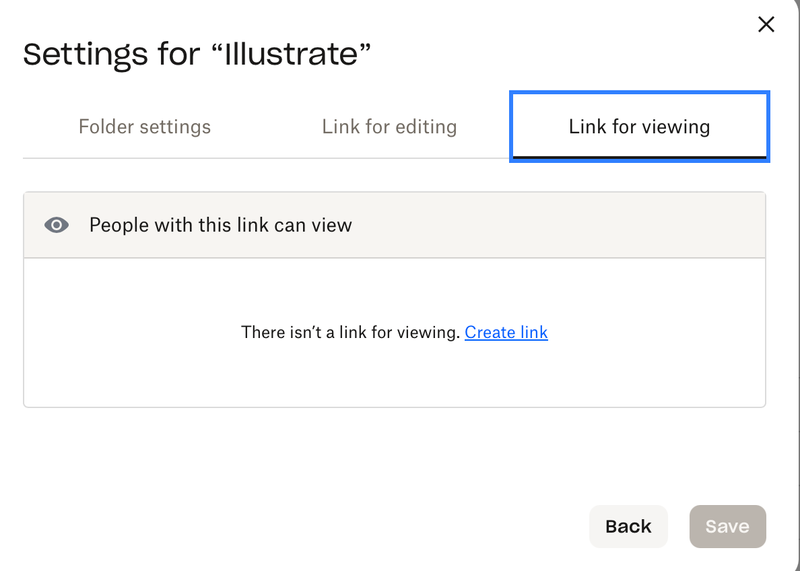Click the gray header bar of the link panel
Image resolution: width=800 pixels, height=571 pixels.
(x=560, y=225)
